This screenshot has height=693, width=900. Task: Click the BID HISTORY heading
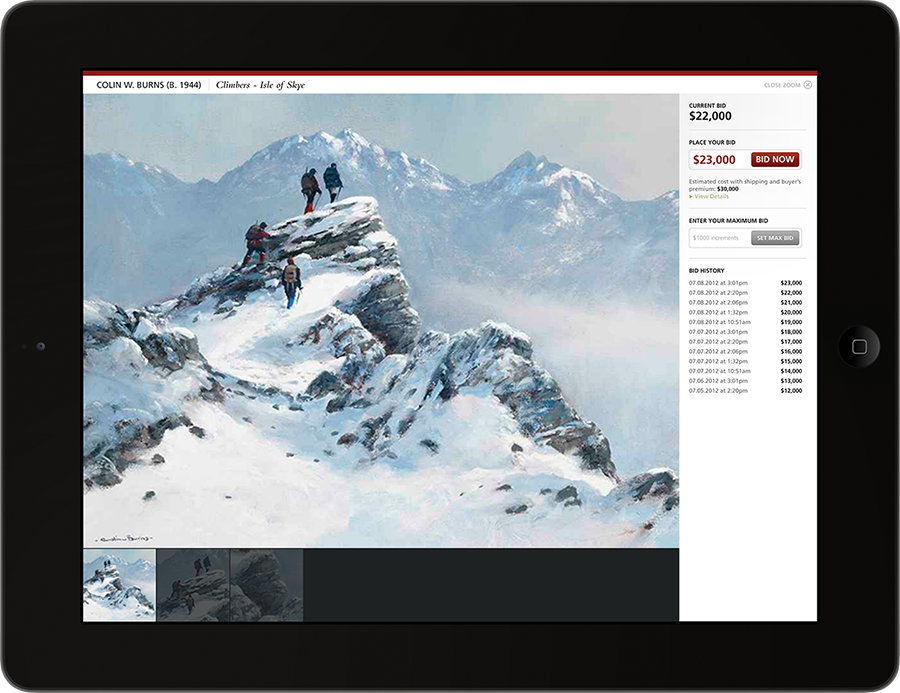pyautogui.click(x=707, y=270)
